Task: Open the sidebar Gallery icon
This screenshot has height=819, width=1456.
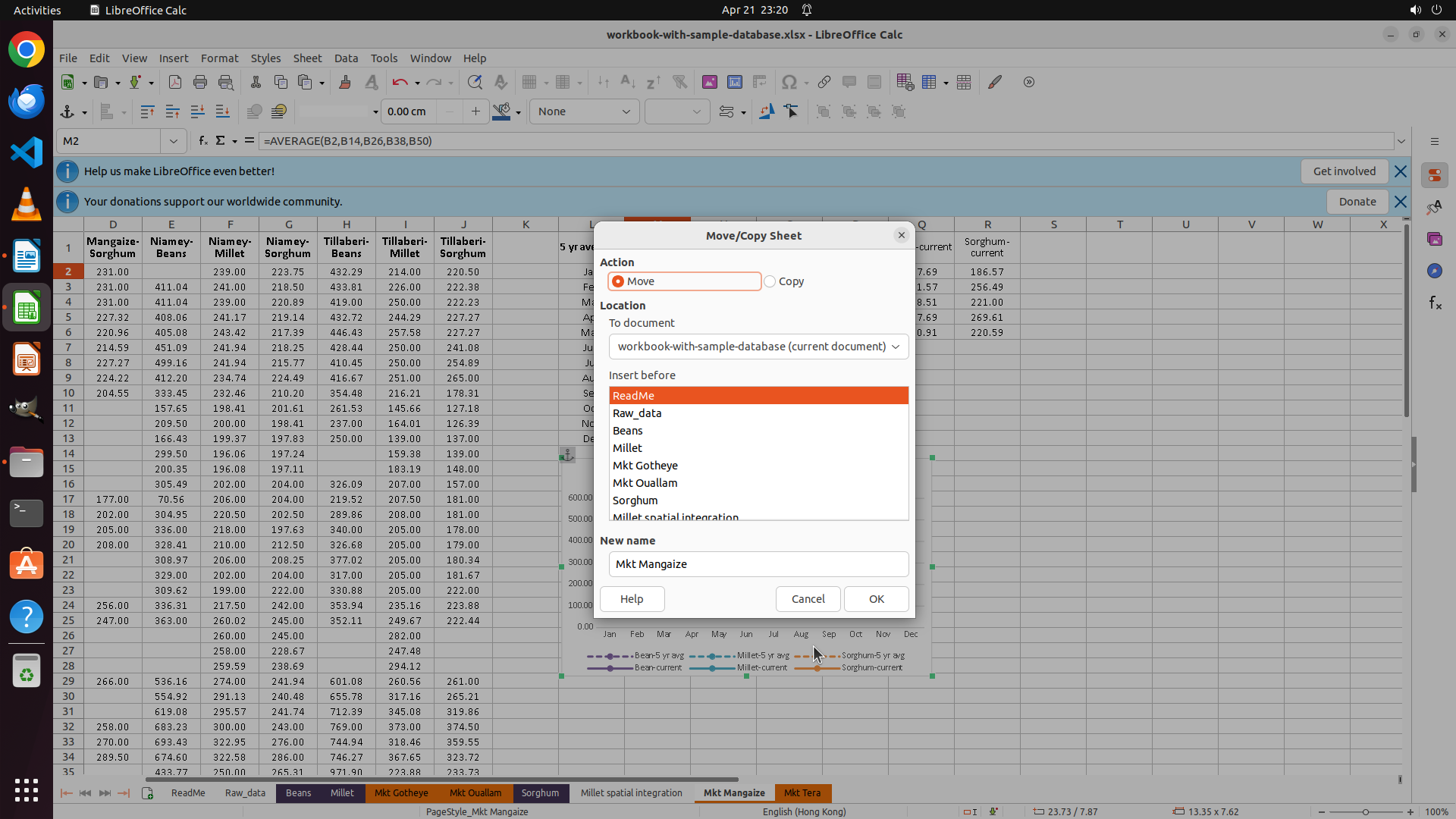Action: [1435, 239]
